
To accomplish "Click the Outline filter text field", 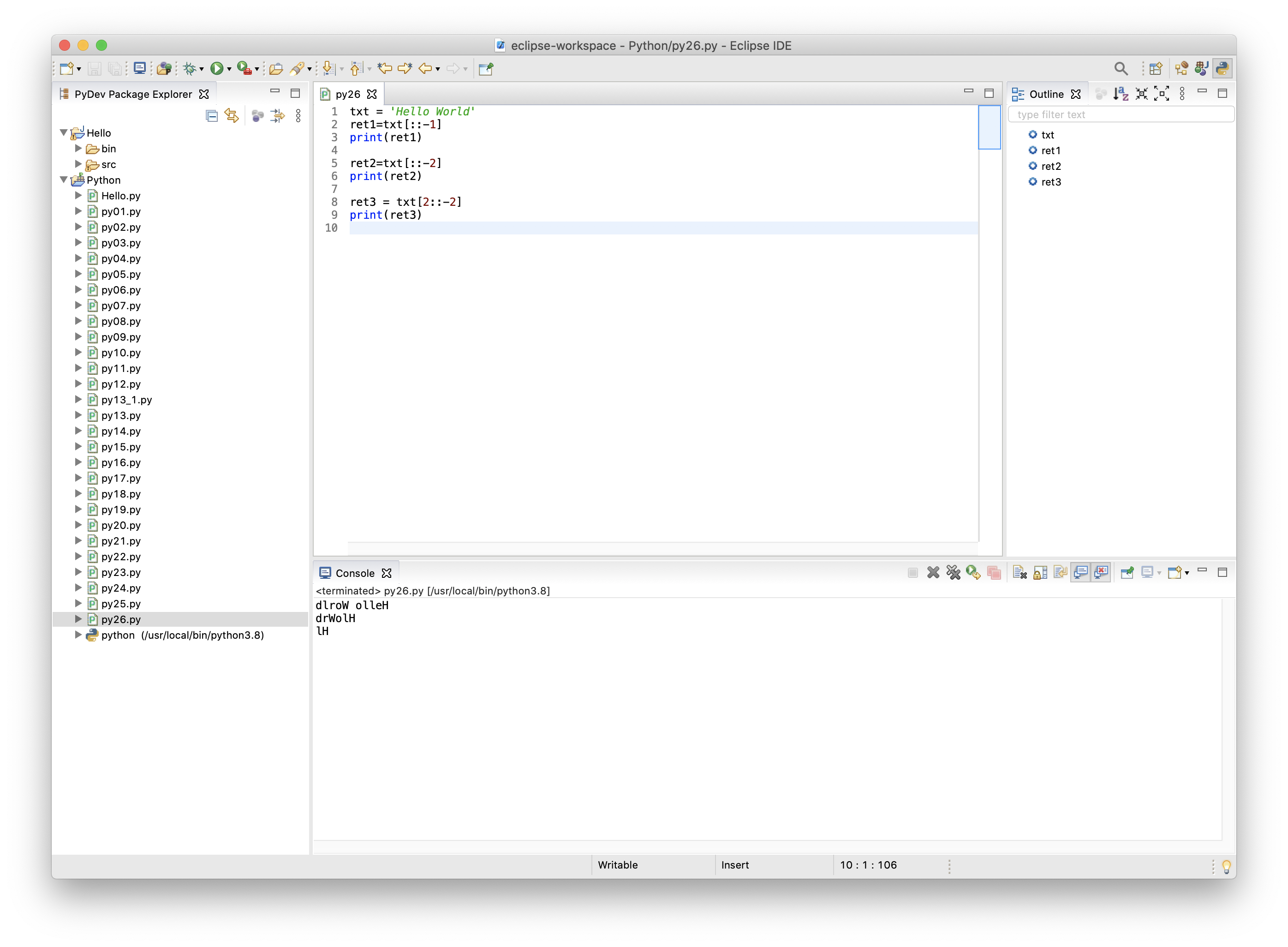I will [x=1121, y=114].
